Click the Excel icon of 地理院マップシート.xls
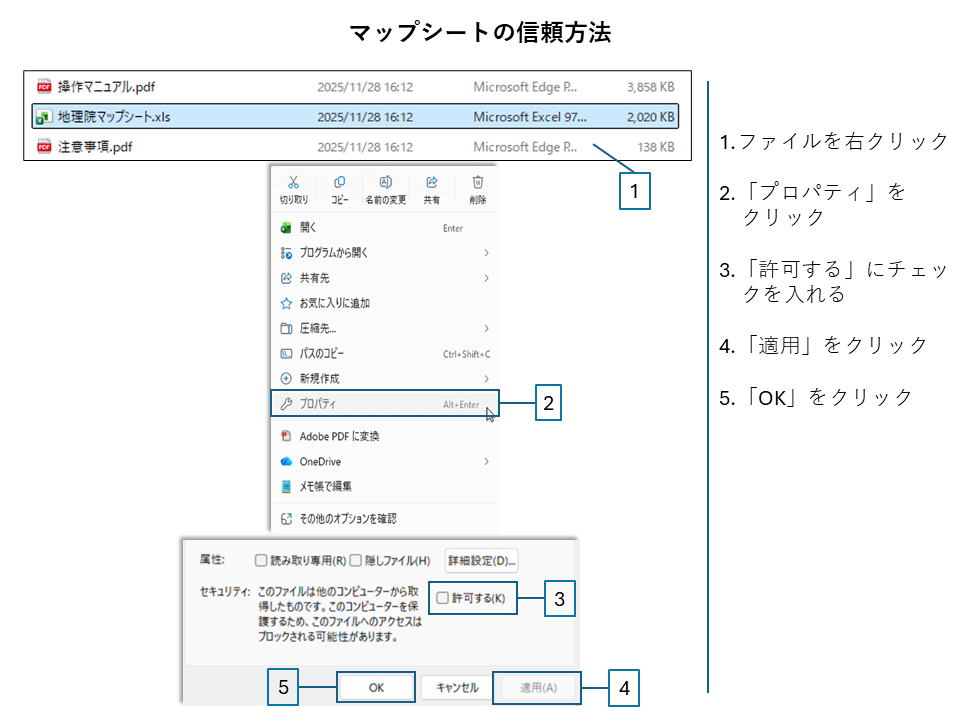 [x=44, y=117]
